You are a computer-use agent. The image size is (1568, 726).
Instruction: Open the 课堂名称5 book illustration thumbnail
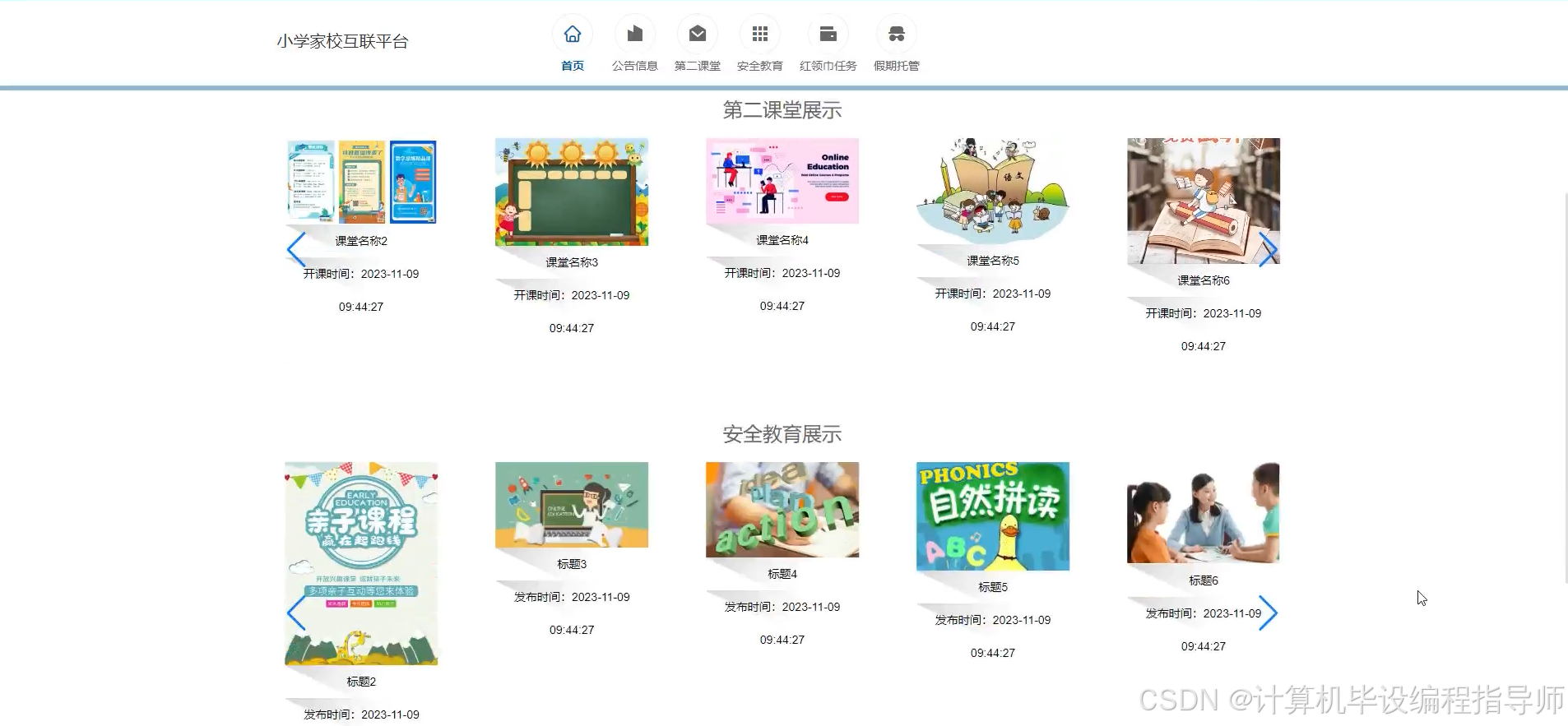coord(993,191)
